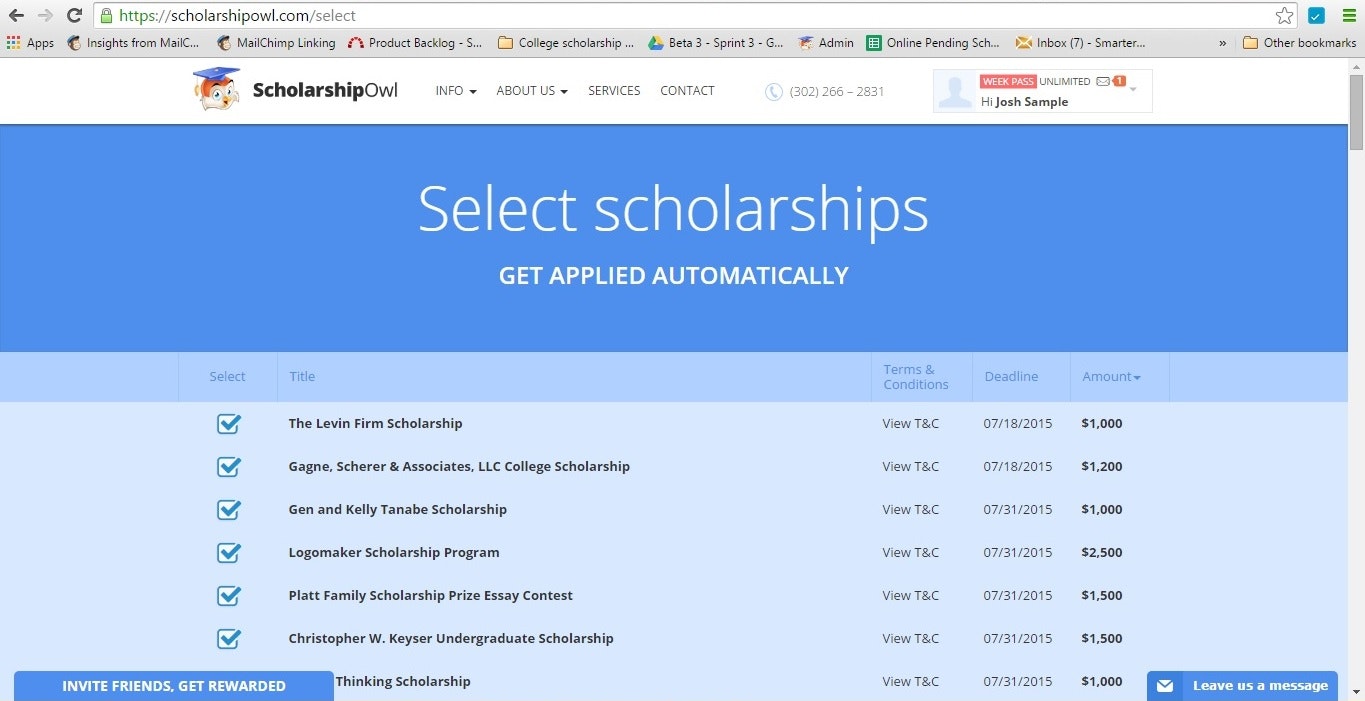The image size is (1365, 701).
Task: Bookmark the page via the star icon
Action: click(x=1285, y=15)
